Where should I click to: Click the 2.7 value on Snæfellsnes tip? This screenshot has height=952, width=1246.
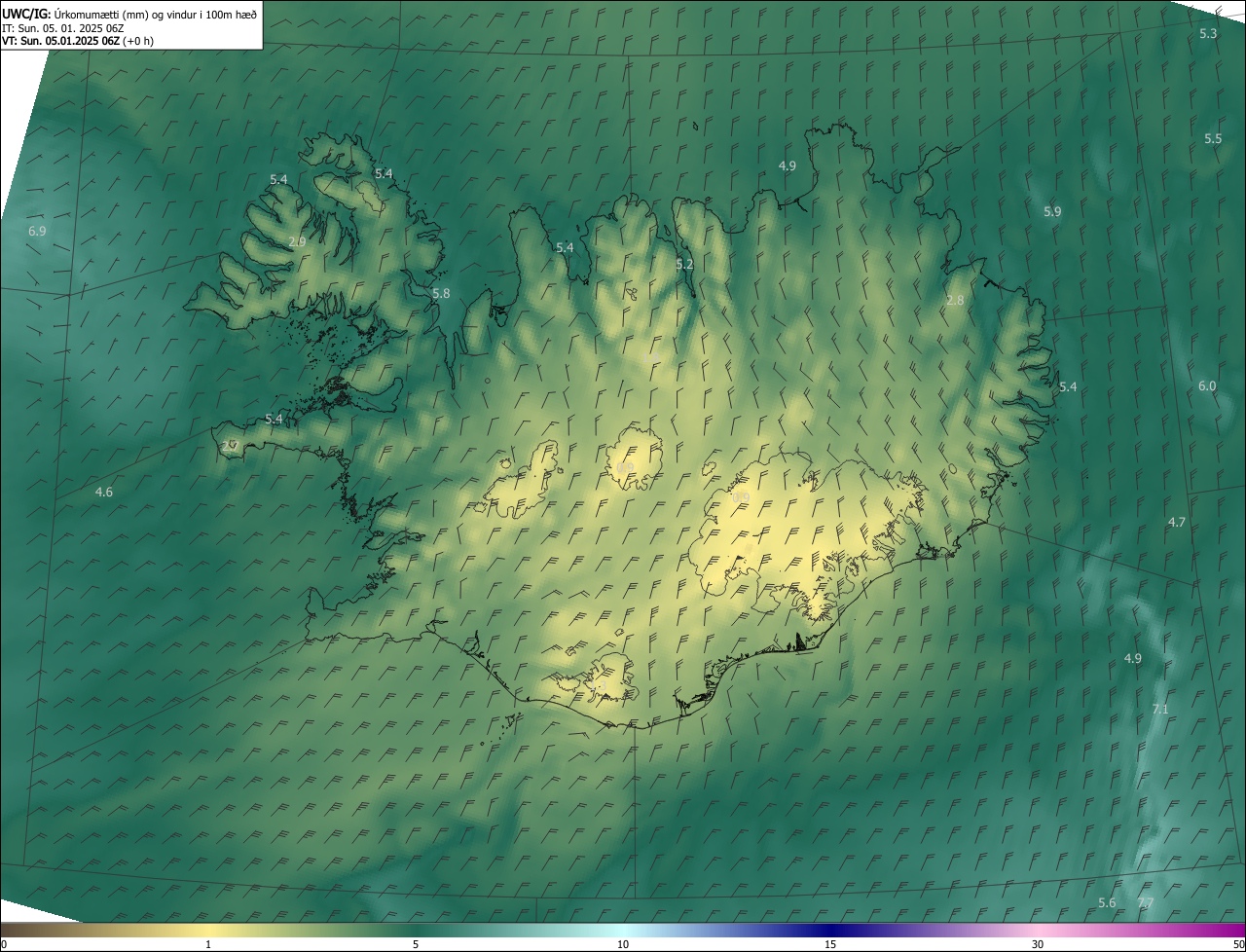(x=230, y=446)
